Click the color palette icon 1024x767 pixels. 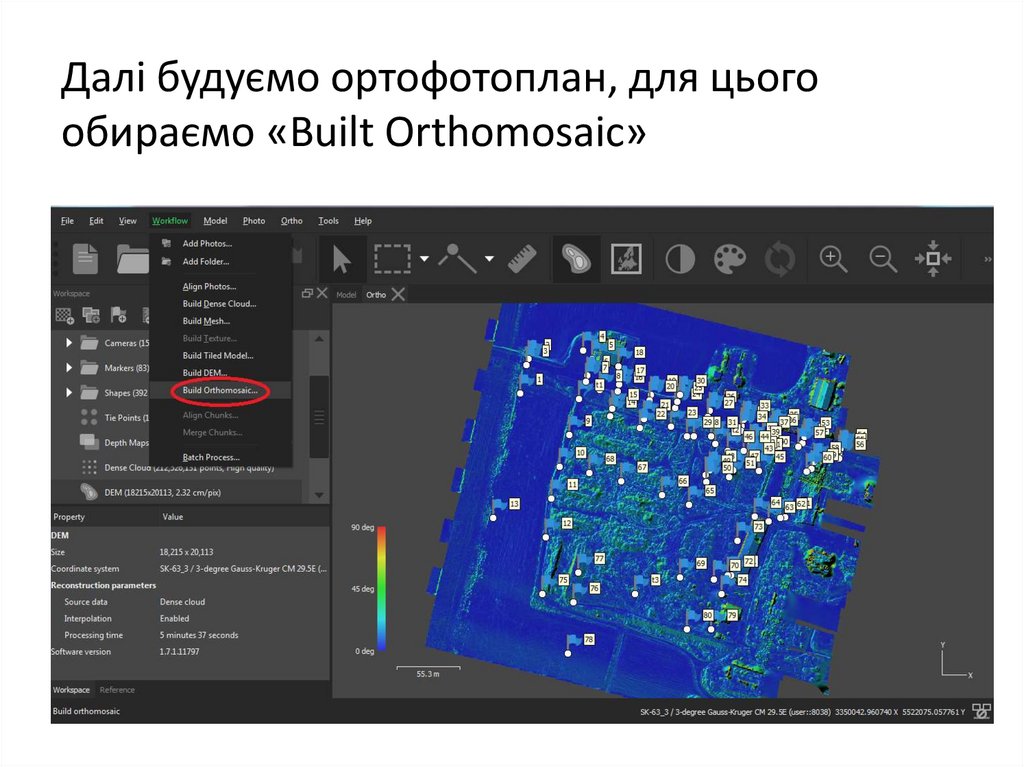point(729,259)
